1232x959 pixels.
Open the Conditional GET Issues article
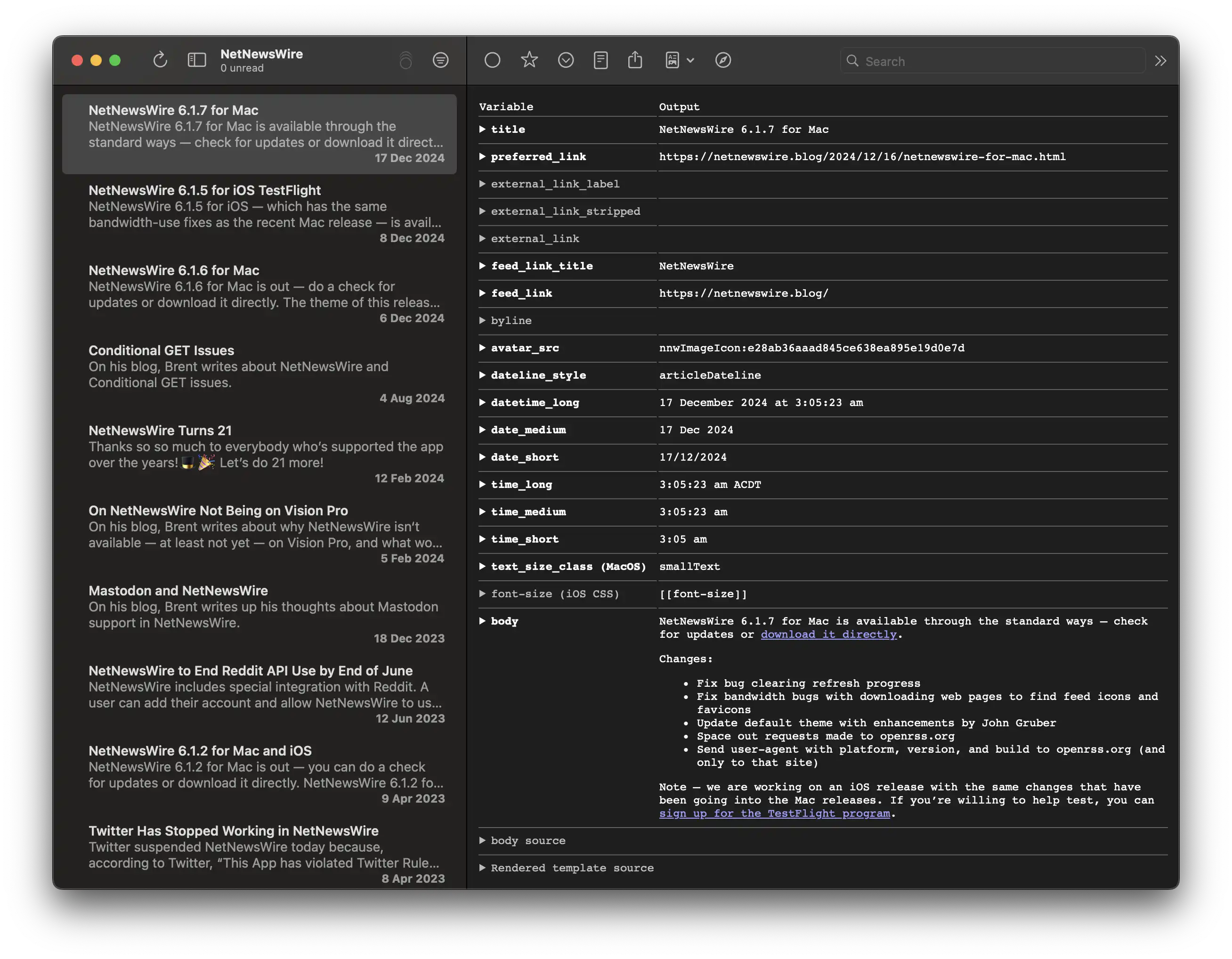point(259,374)
